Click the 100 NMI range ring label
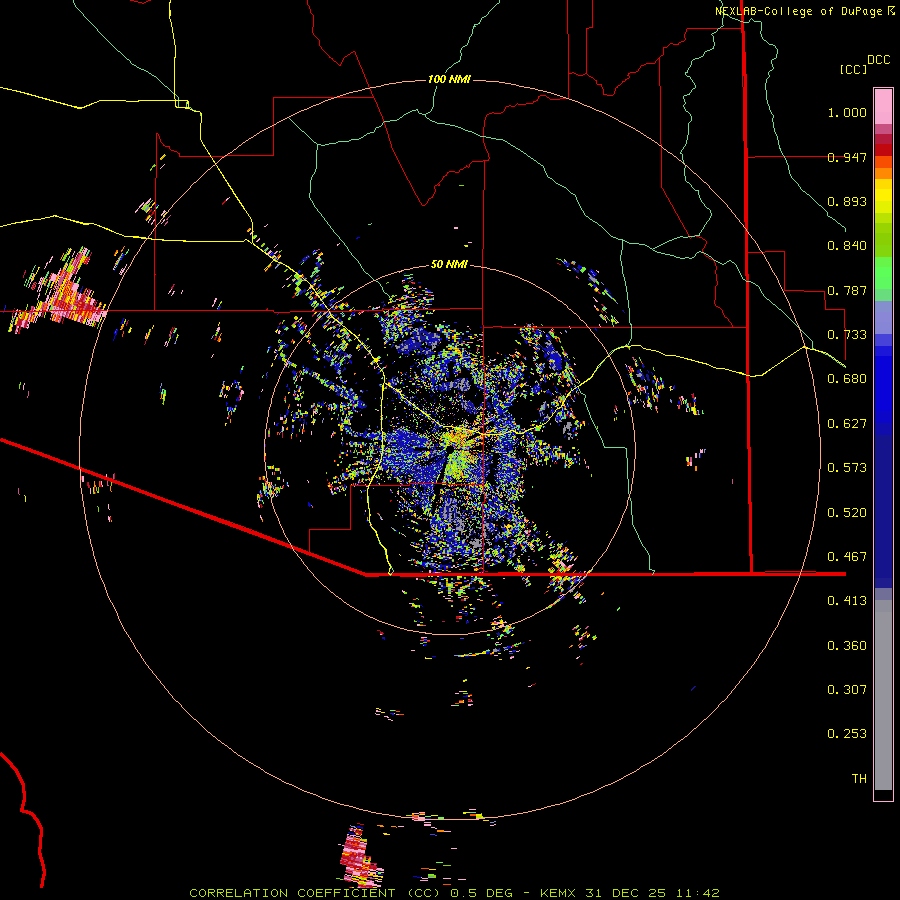This screenshot has height=900, width=900. [449, 79]
